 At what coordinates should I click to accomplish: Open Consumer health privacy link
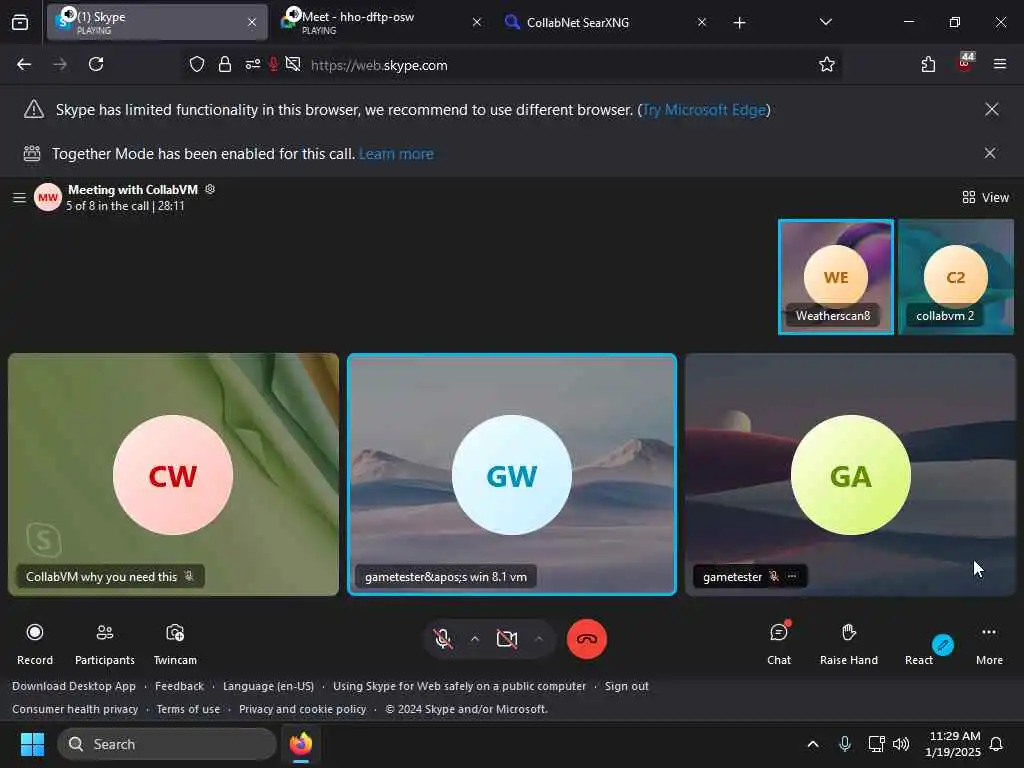75,709
